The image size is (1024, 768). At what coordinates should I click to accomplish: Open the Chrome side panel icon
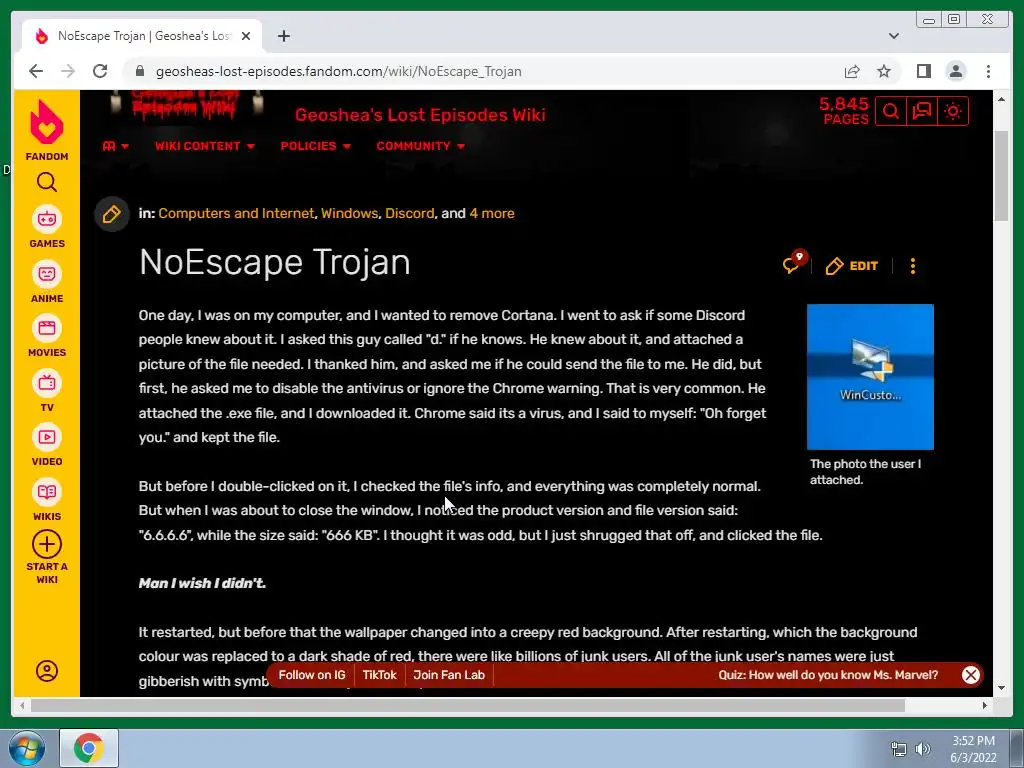click(923, 71)
